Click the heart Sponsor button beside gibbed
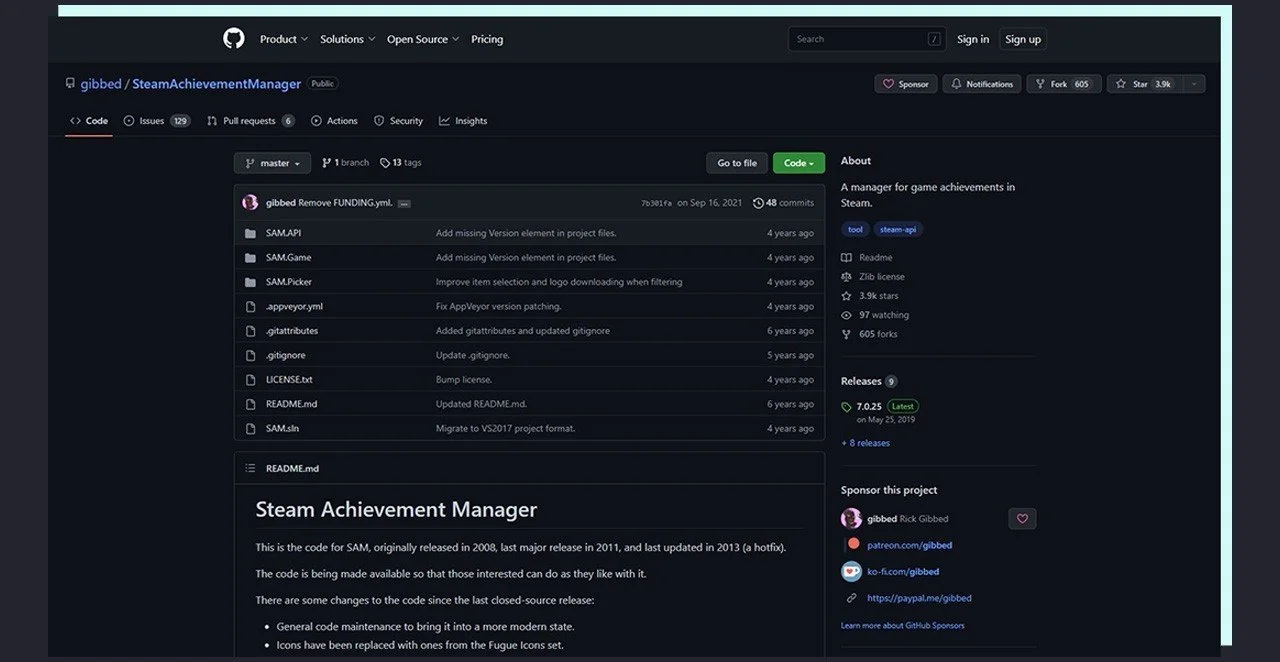Viewport: 1280px width, 662px height. [1022, 518]
